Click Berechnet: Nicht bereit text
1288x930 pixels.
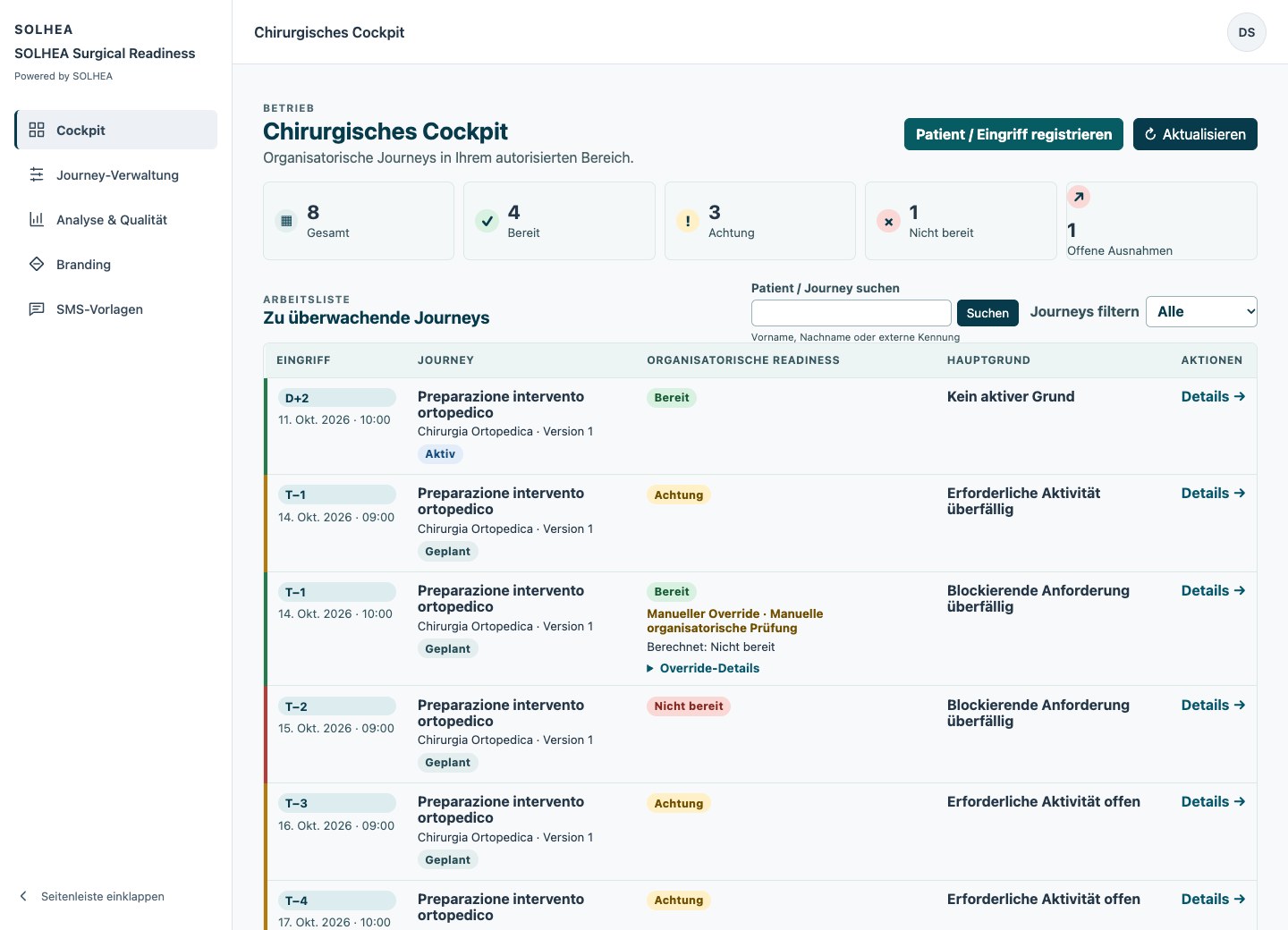711,647
